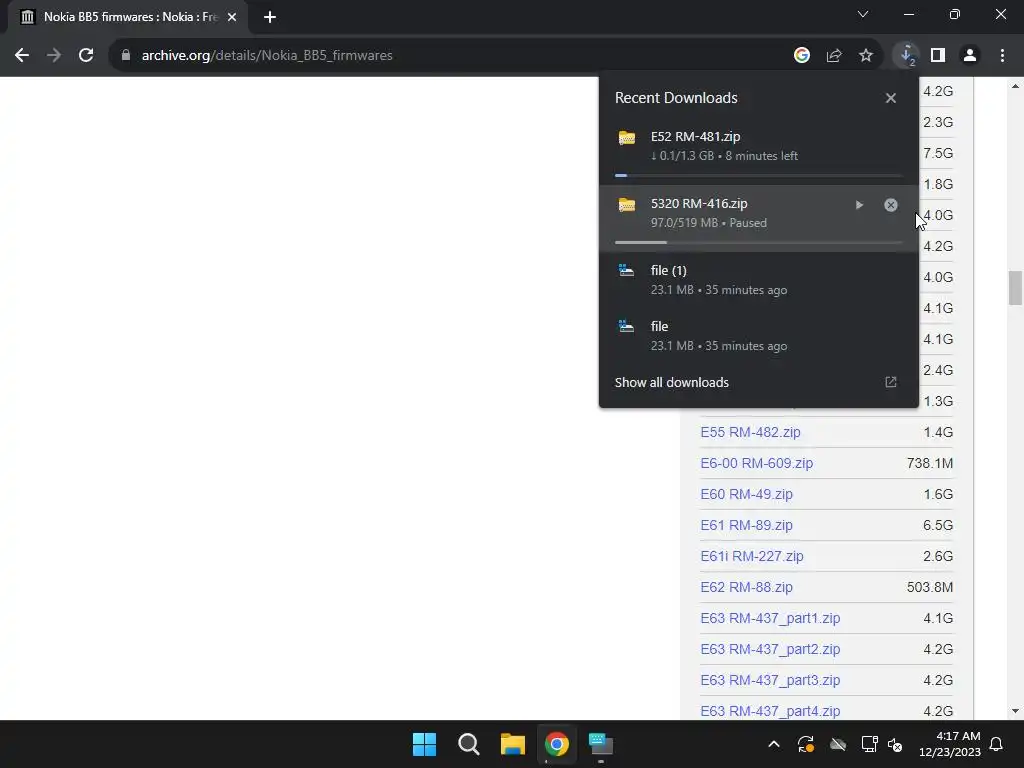Screen dimensions: 1024x768
Task: Open the network tray icon
Action: point(869,744)
